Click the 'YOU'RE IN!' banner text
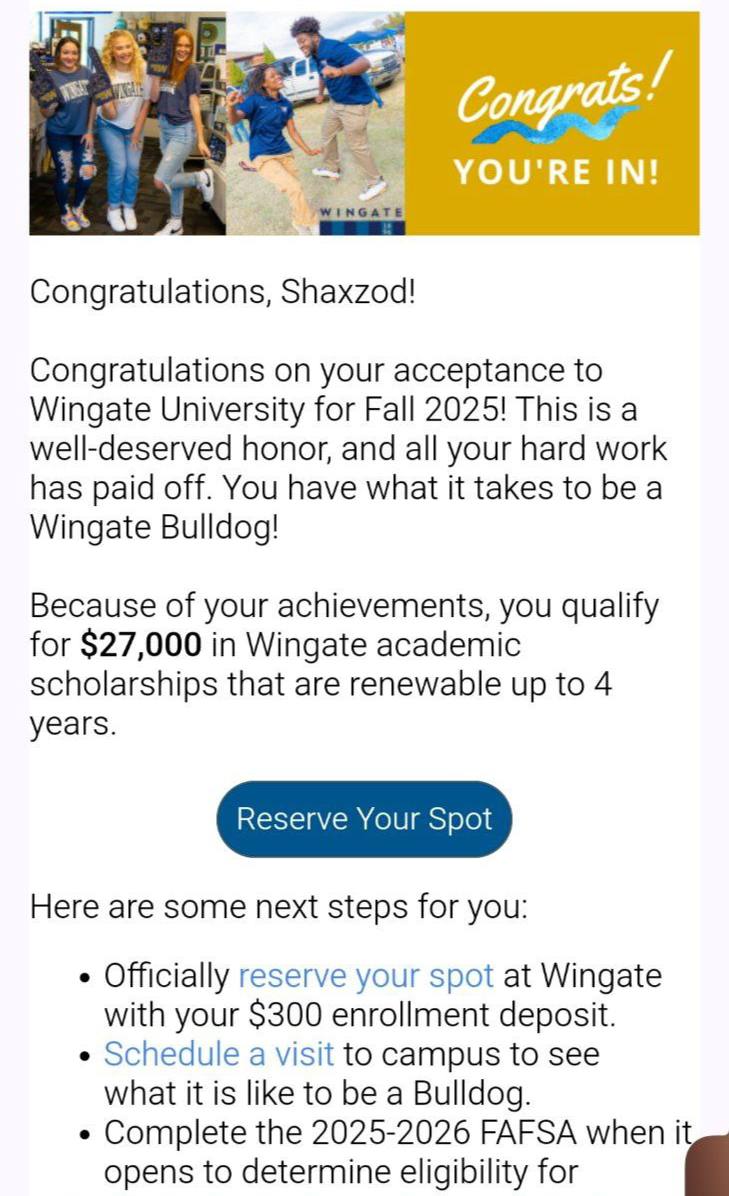The image size is (729, 1196). pyautogui.click(x=556, y=172)
